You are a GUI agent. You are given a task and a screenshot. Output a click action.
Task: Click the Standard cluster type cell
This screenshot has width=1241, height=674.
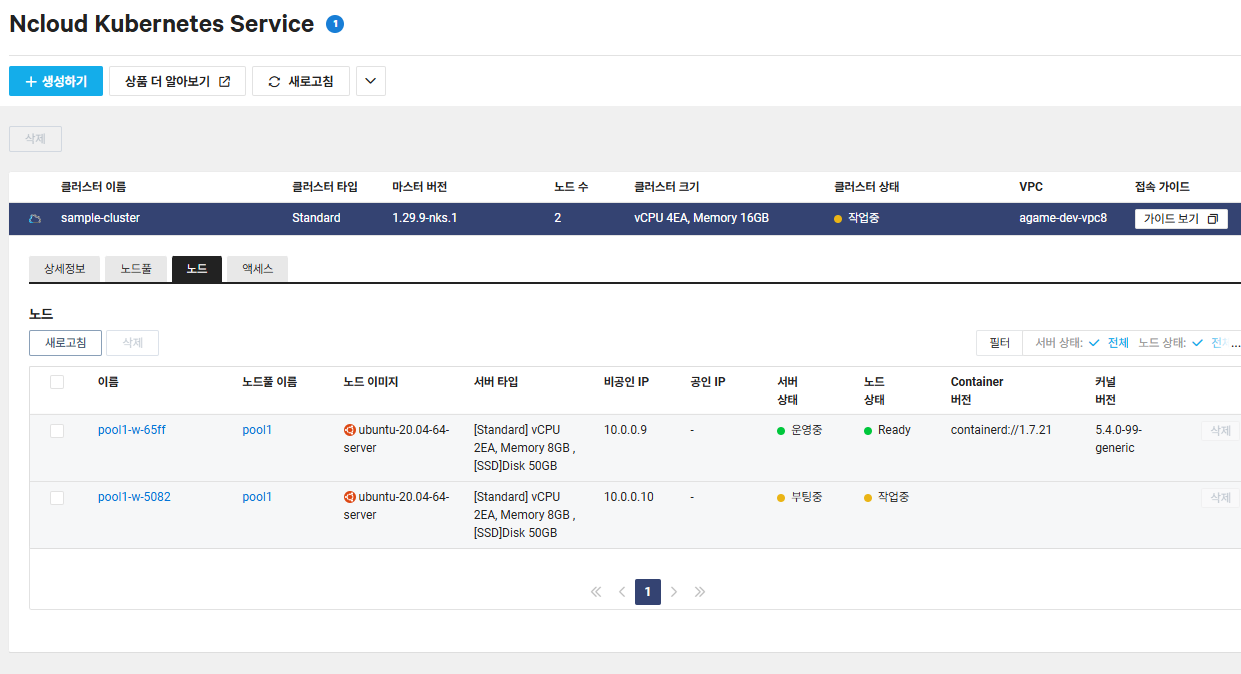click(x=316, y=218)
